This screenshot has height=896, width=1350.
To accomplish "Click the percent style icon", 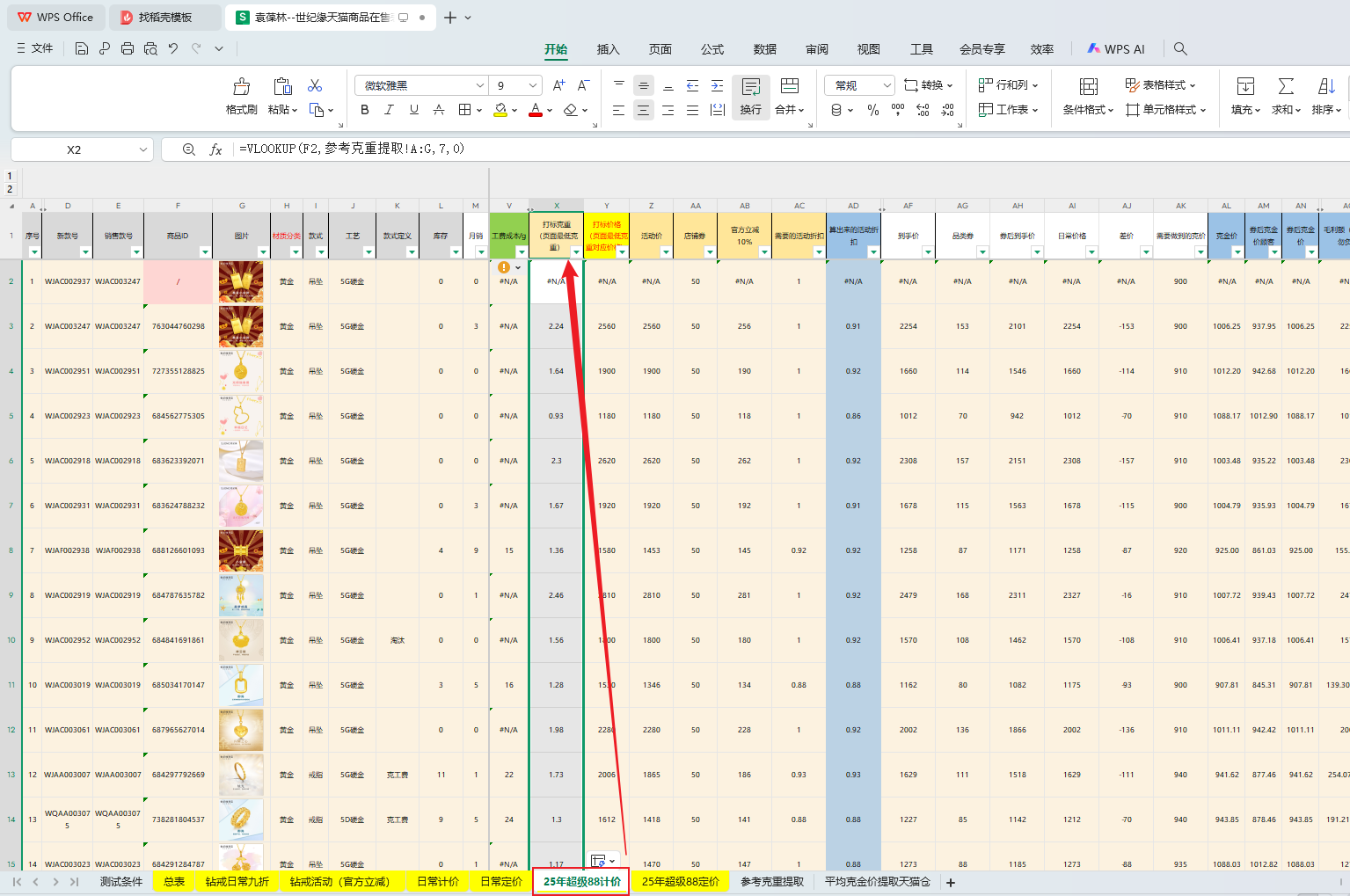I will (873, 110).
